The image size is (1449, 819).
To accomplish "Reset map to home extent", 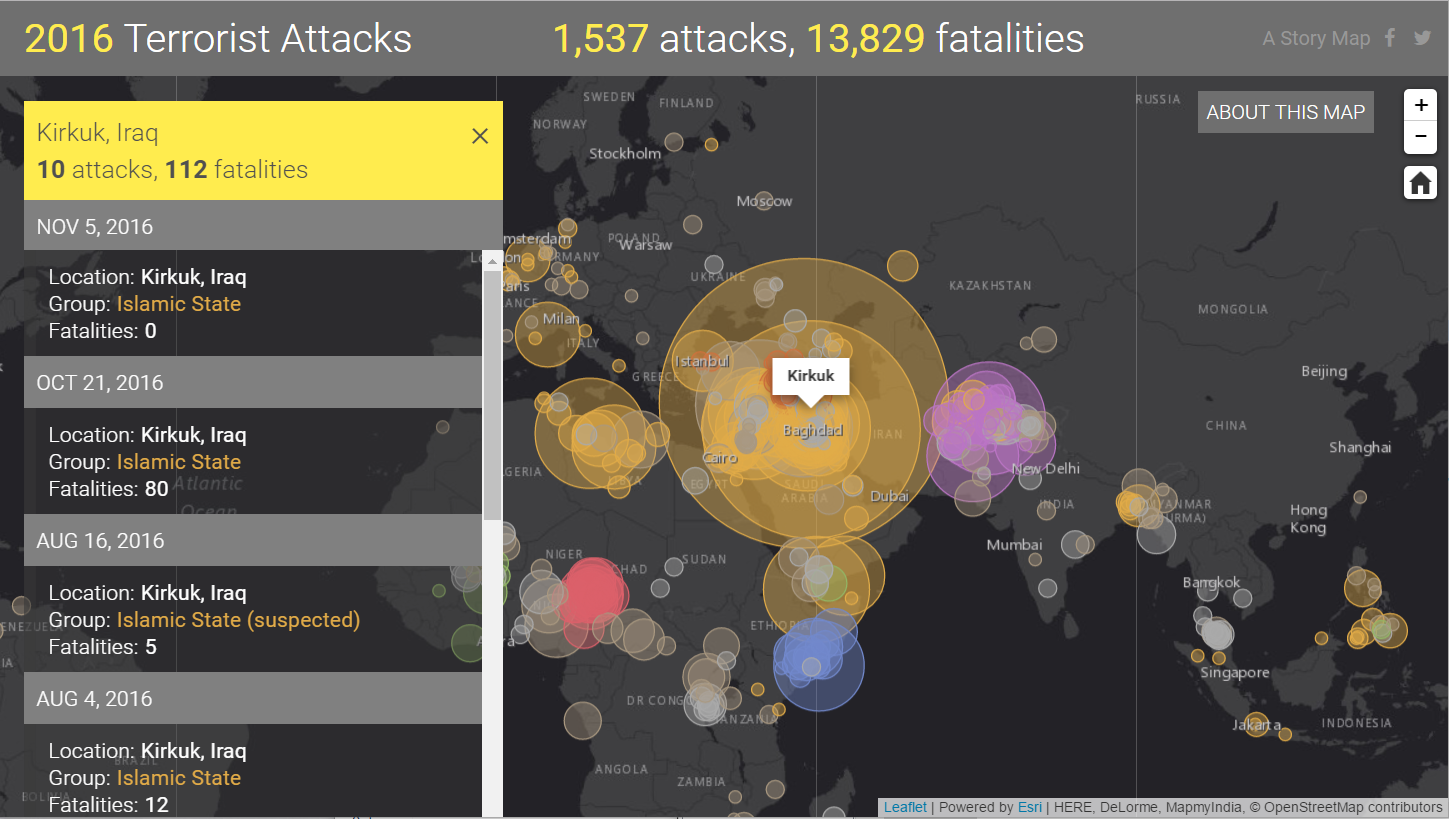I will click(x=1421, y=183).
